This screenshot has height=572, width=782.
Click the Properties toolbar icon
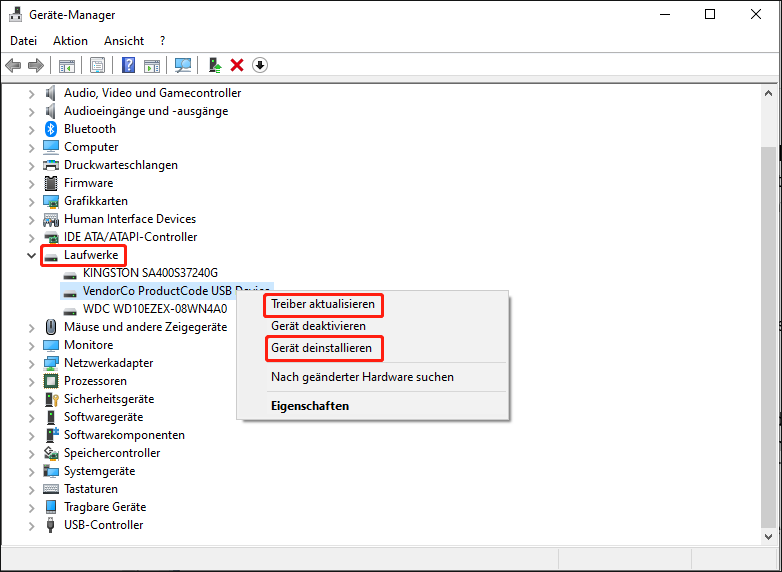point(97,65)
